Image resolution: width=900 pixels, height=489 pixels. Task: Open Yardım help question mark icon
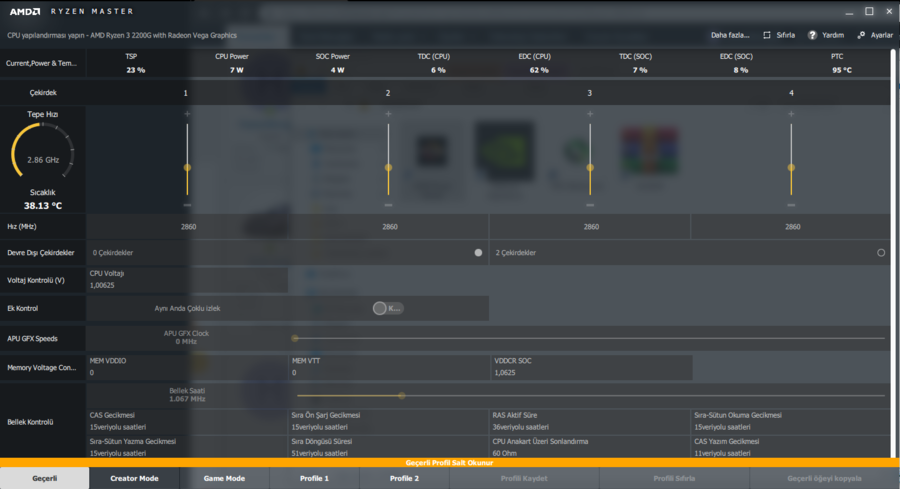(x=812, y=35)
